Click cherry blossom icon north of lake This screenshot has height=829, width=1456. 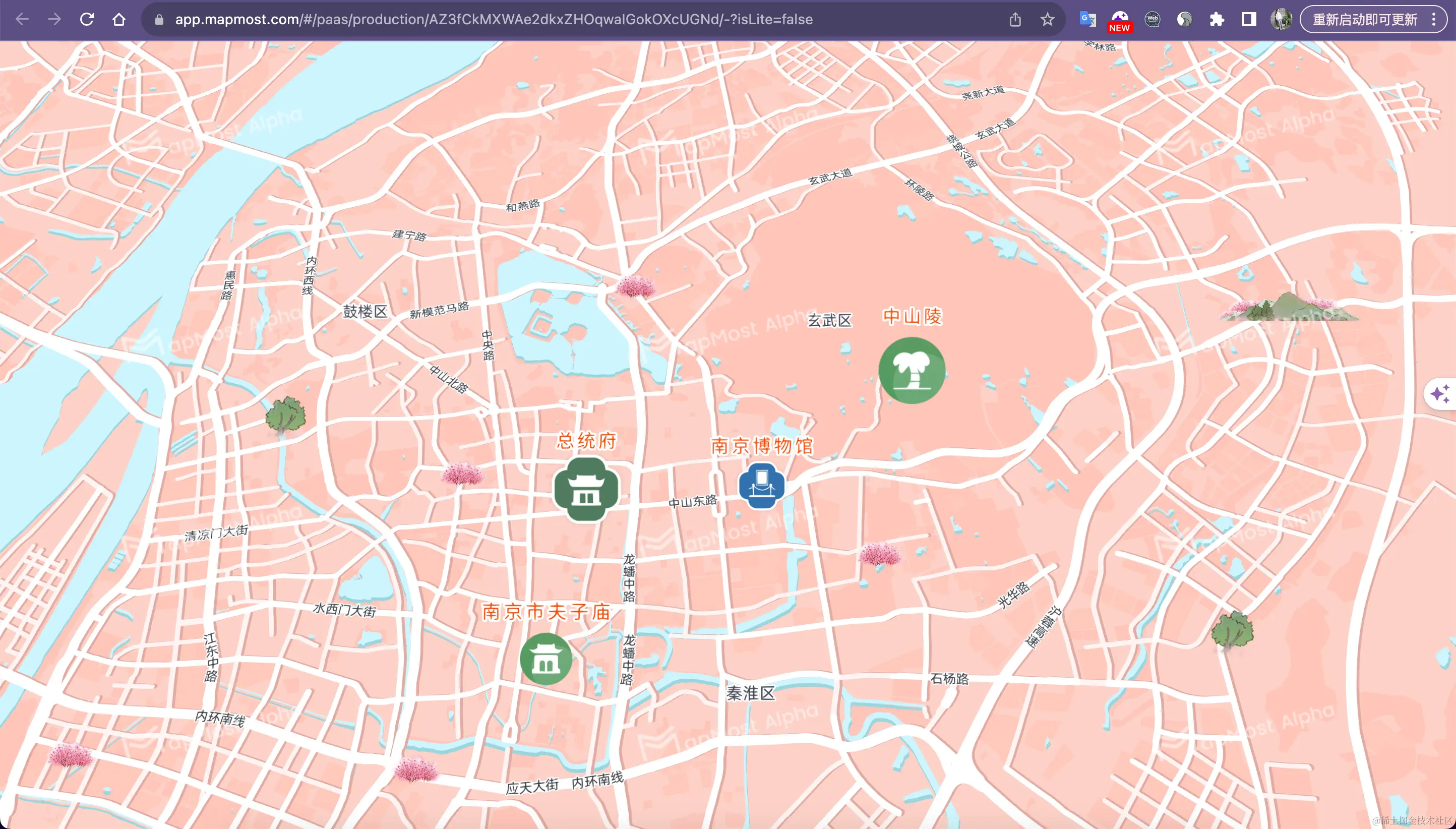636,286
